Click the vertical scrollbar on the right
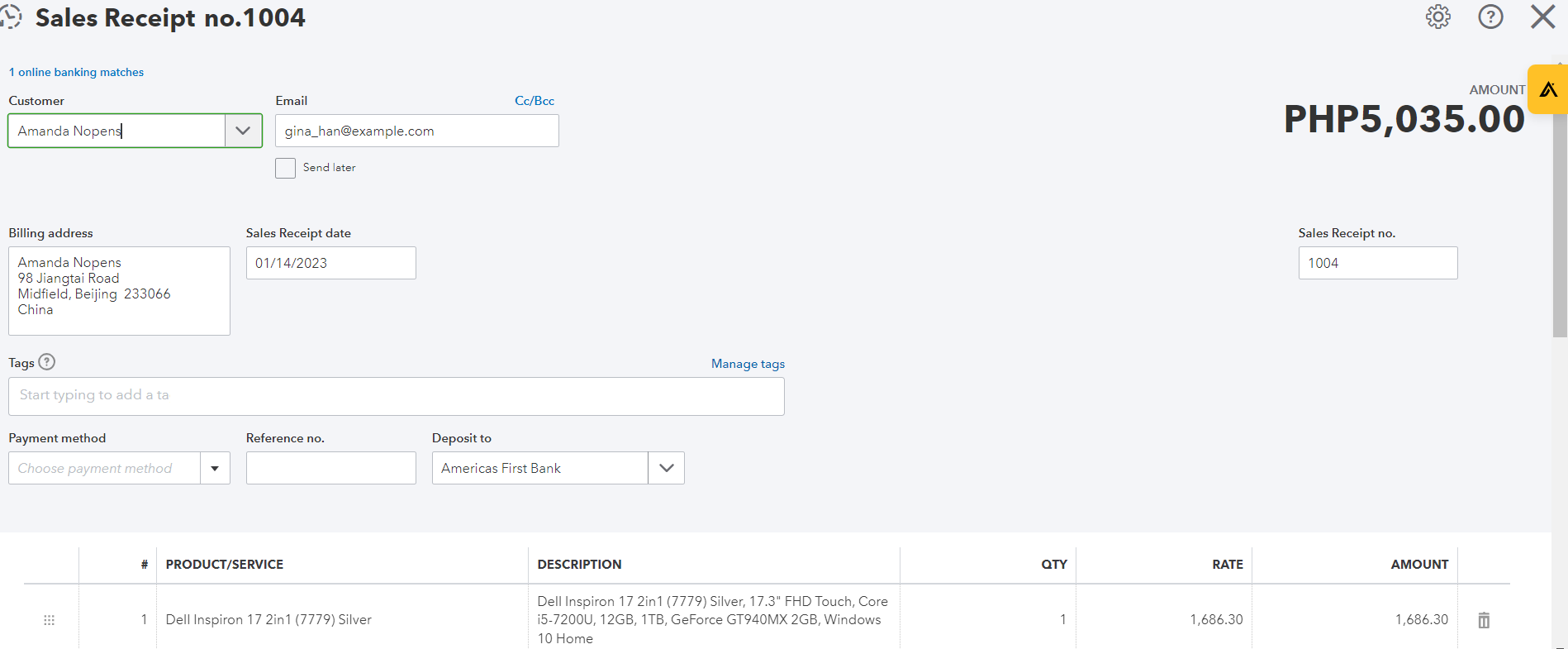Screen dimensions: 1568x649 click(1560, 223)
